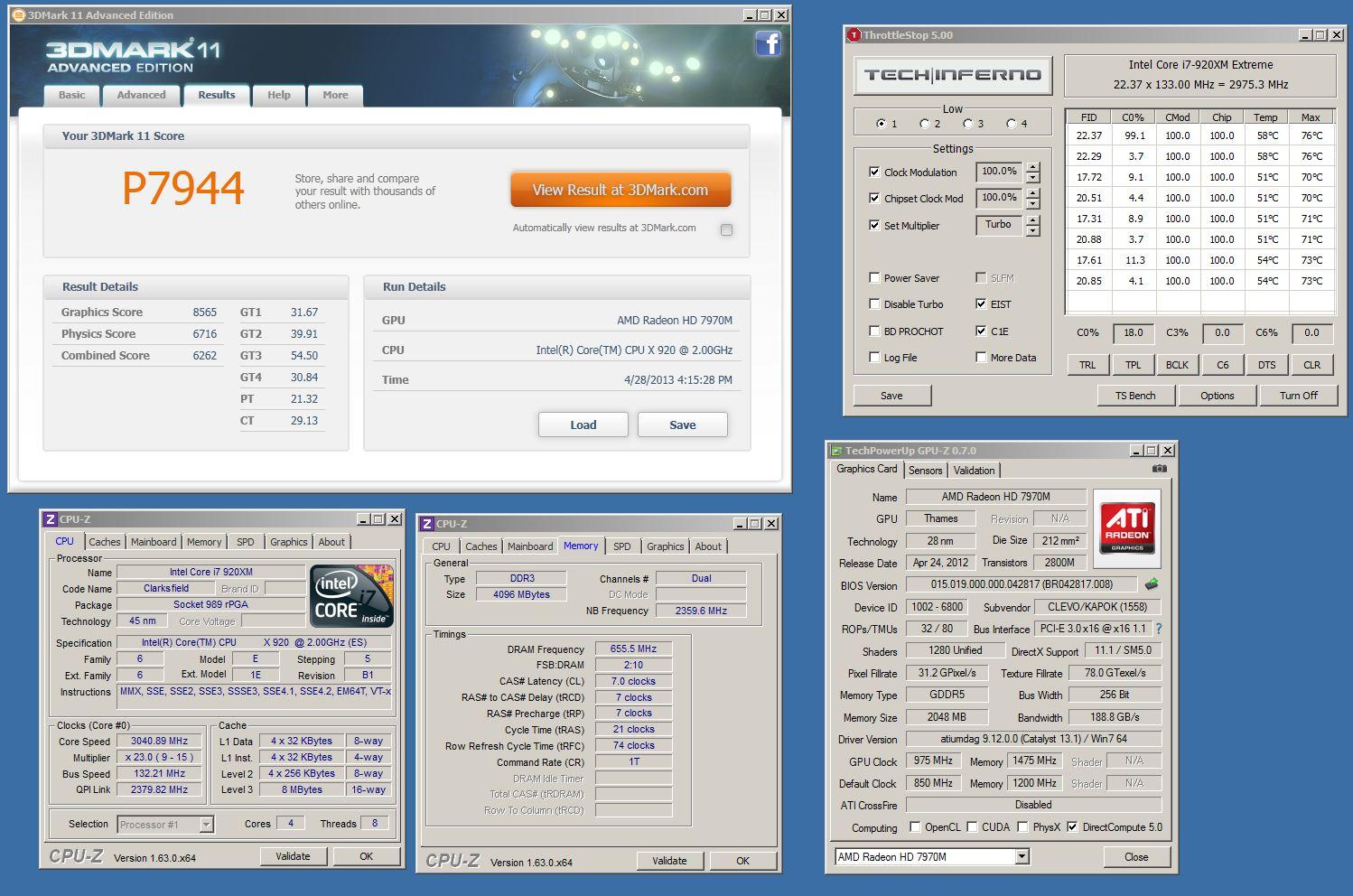Toggle the OpenCL checkbox in GPU-Z

[x=915, y=826]
